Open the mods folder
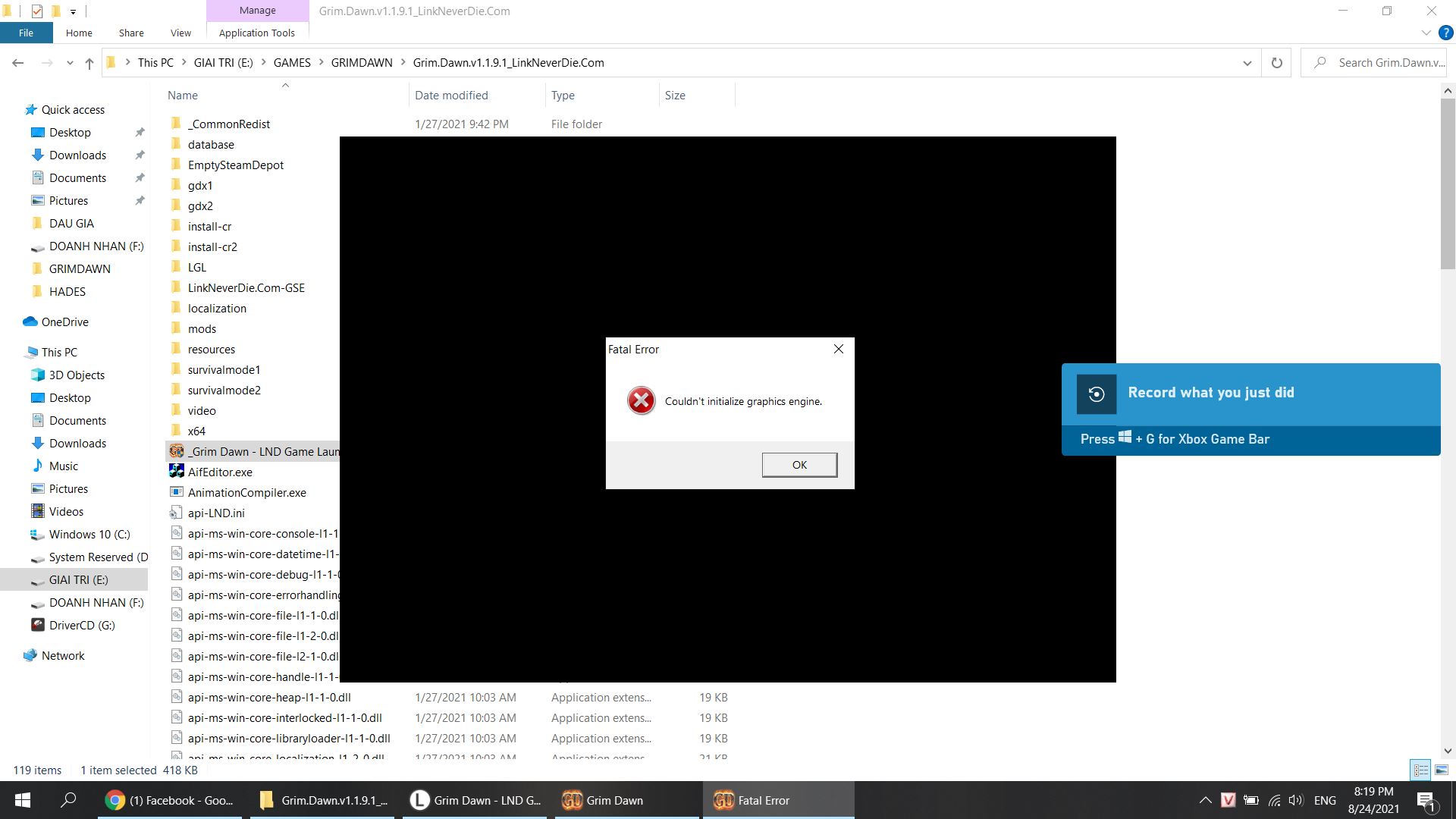The image size is (1456, 819). [x=202, y=328]
